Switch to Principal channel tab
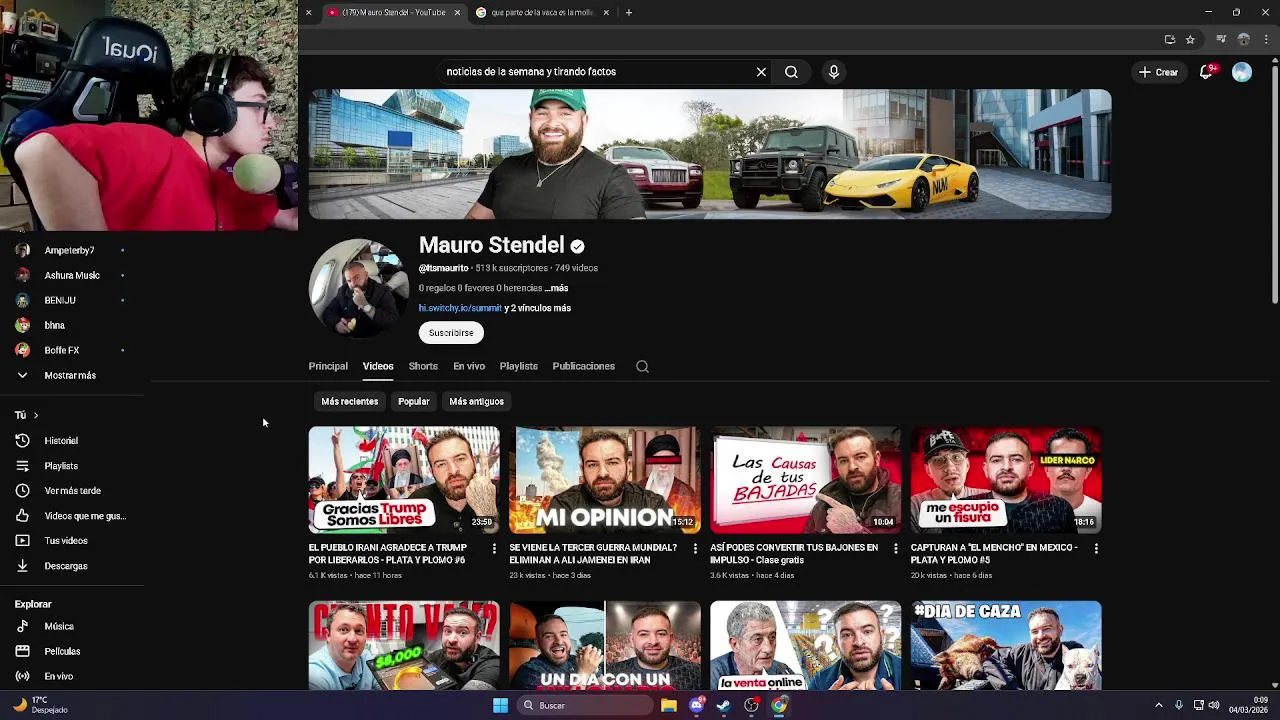The image size is (1280, 720). (x=328, y=366)
